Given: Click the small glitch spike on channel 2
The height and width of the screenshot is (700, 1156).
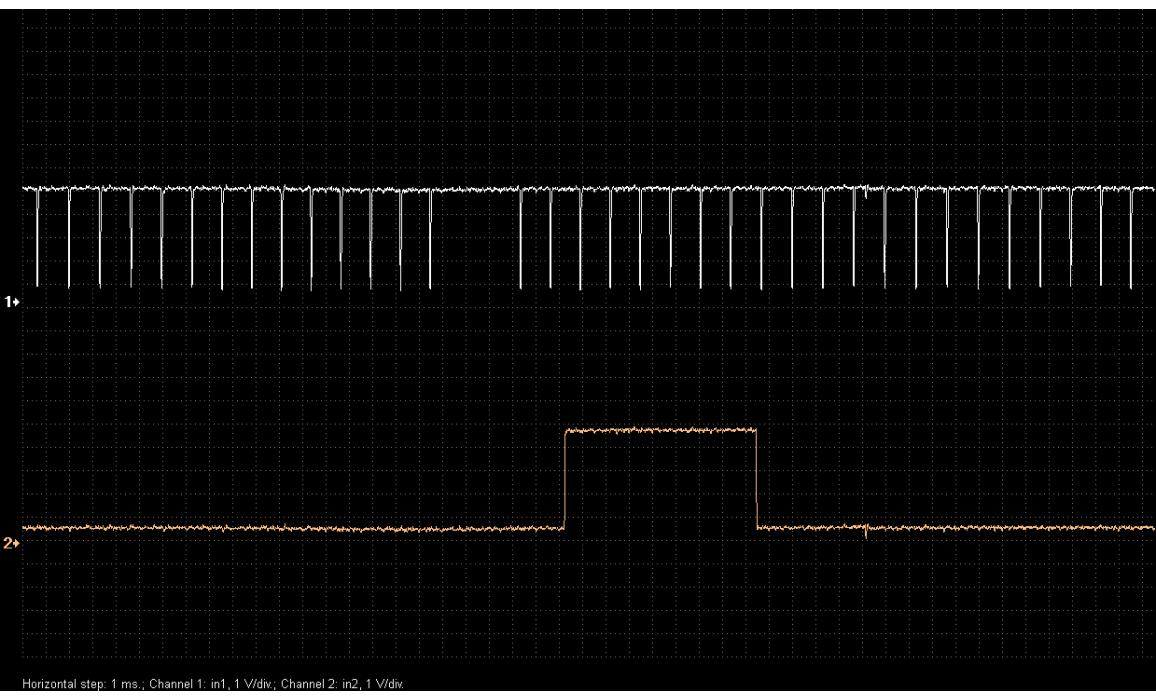Looking at the screenshot, I should click(x=865, y=531).
